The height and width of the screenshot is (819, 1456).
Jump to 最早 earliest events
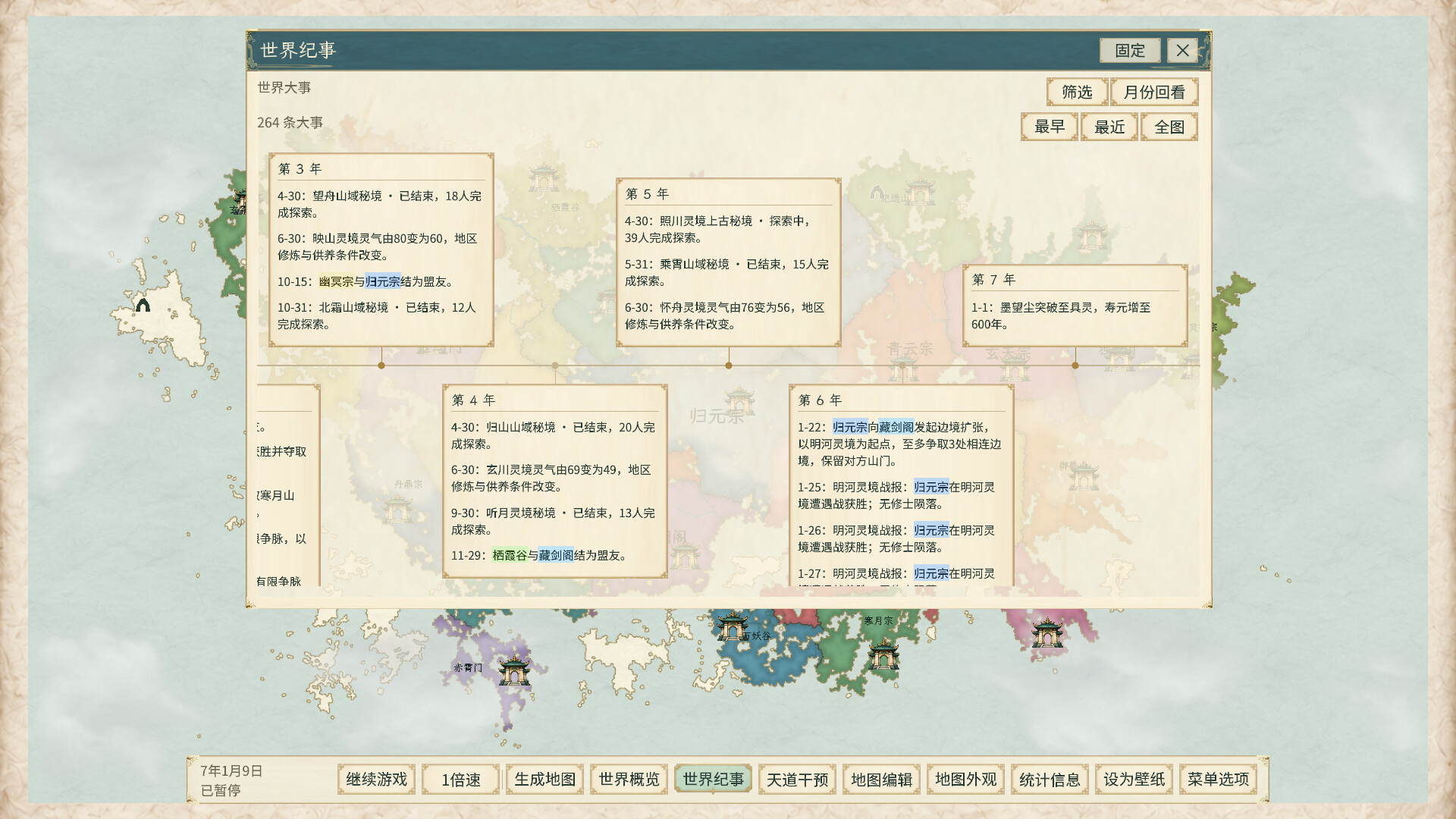[1050, 127]
